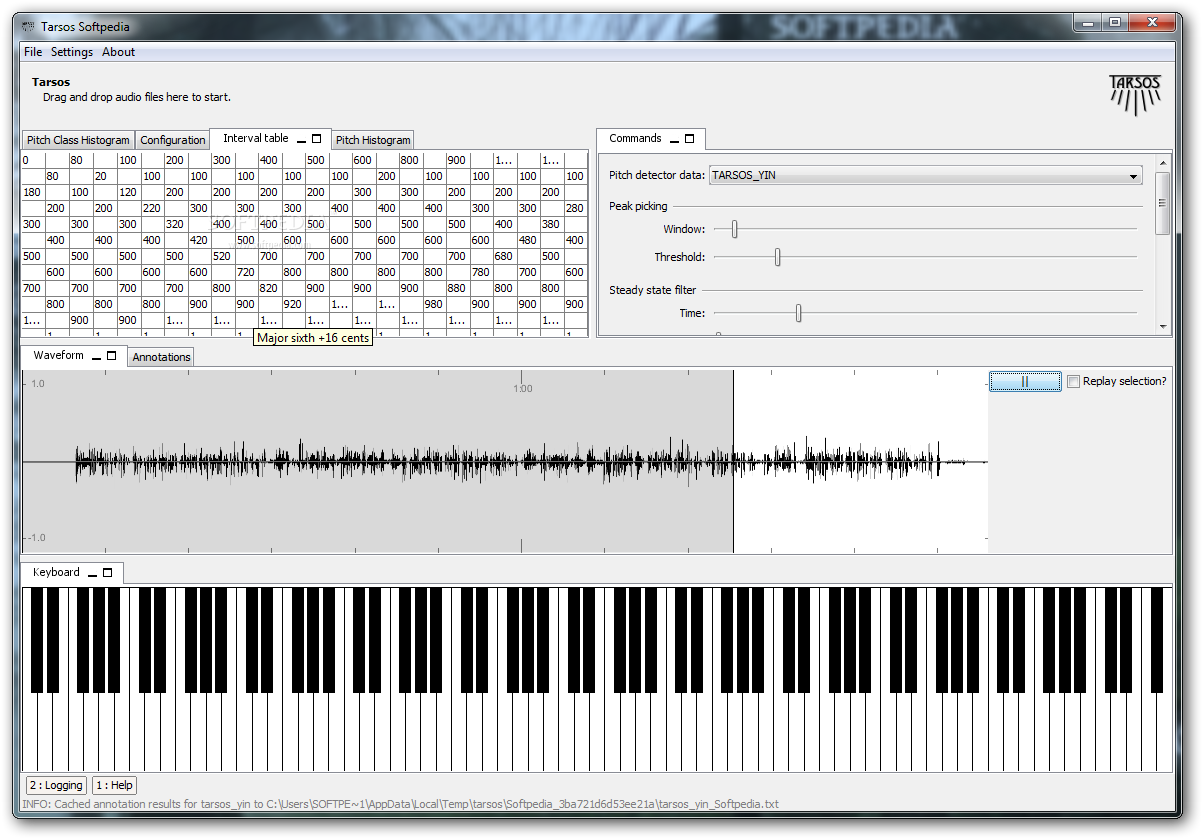This screenshot has width=1203, height=839.
Task: Select the interval table cell showing 780
Action: (x=481, y=272)
